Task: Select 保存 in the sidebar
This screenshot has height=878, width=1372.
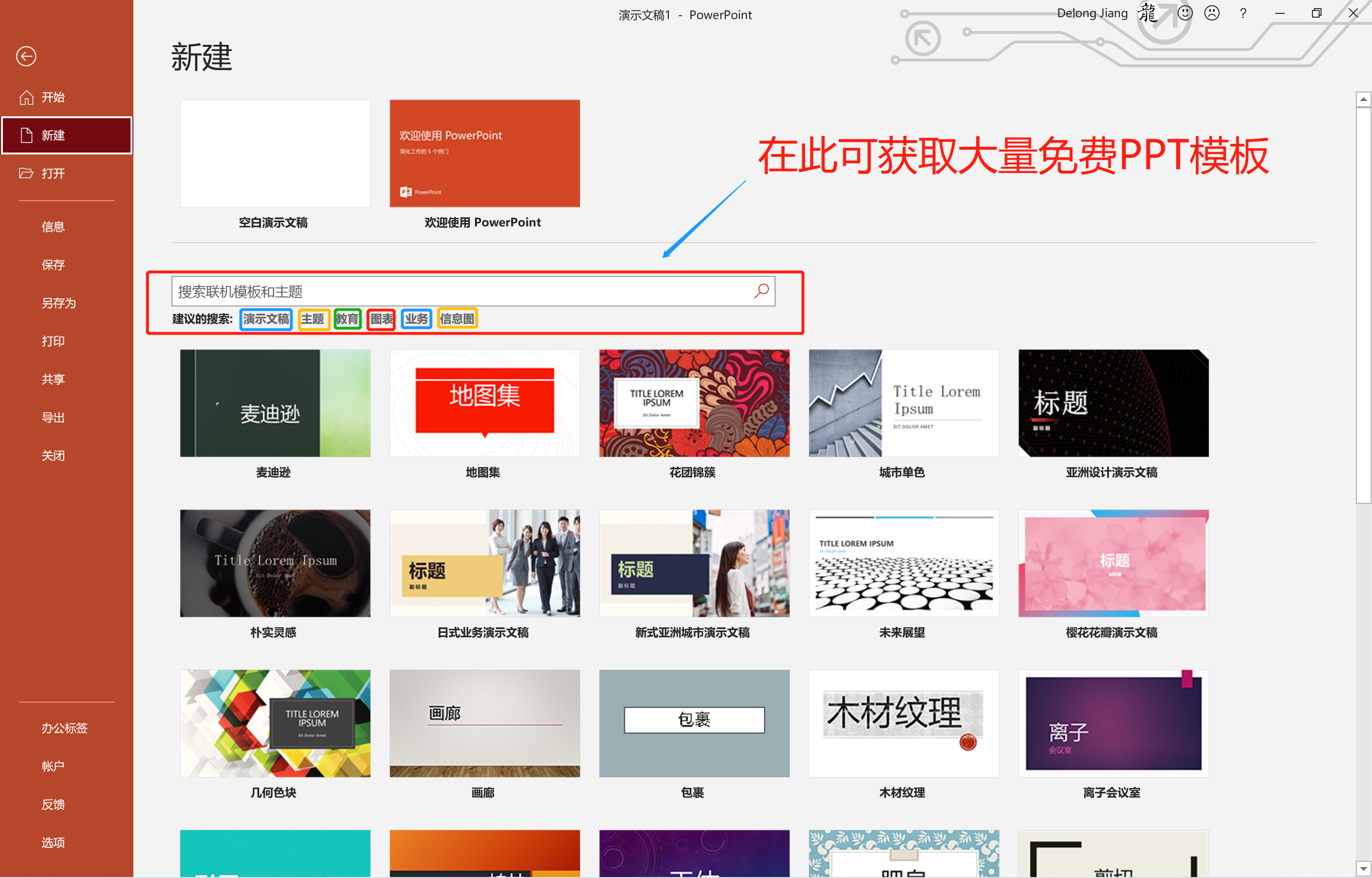Action: pos(53,265)
